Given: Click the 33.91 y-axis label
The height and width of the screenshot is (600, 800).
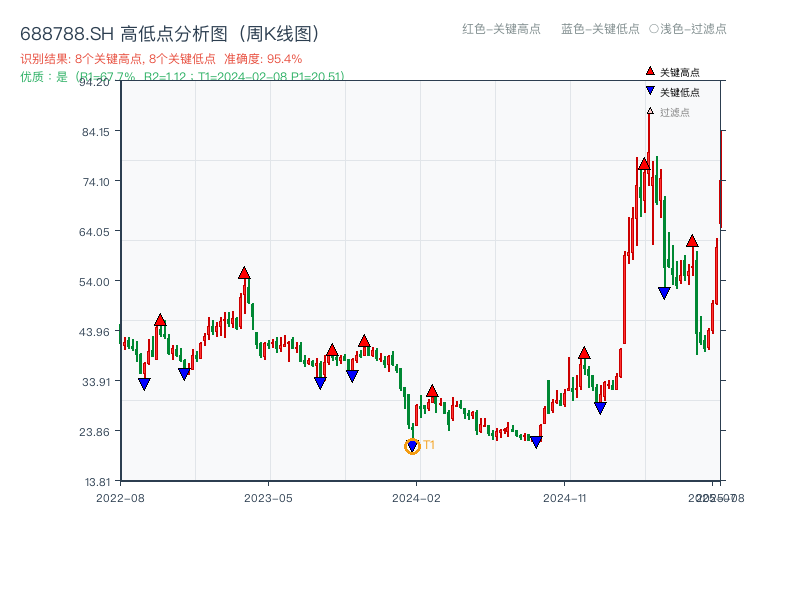Looking at the screenshot, I should (x=96, y=382).
